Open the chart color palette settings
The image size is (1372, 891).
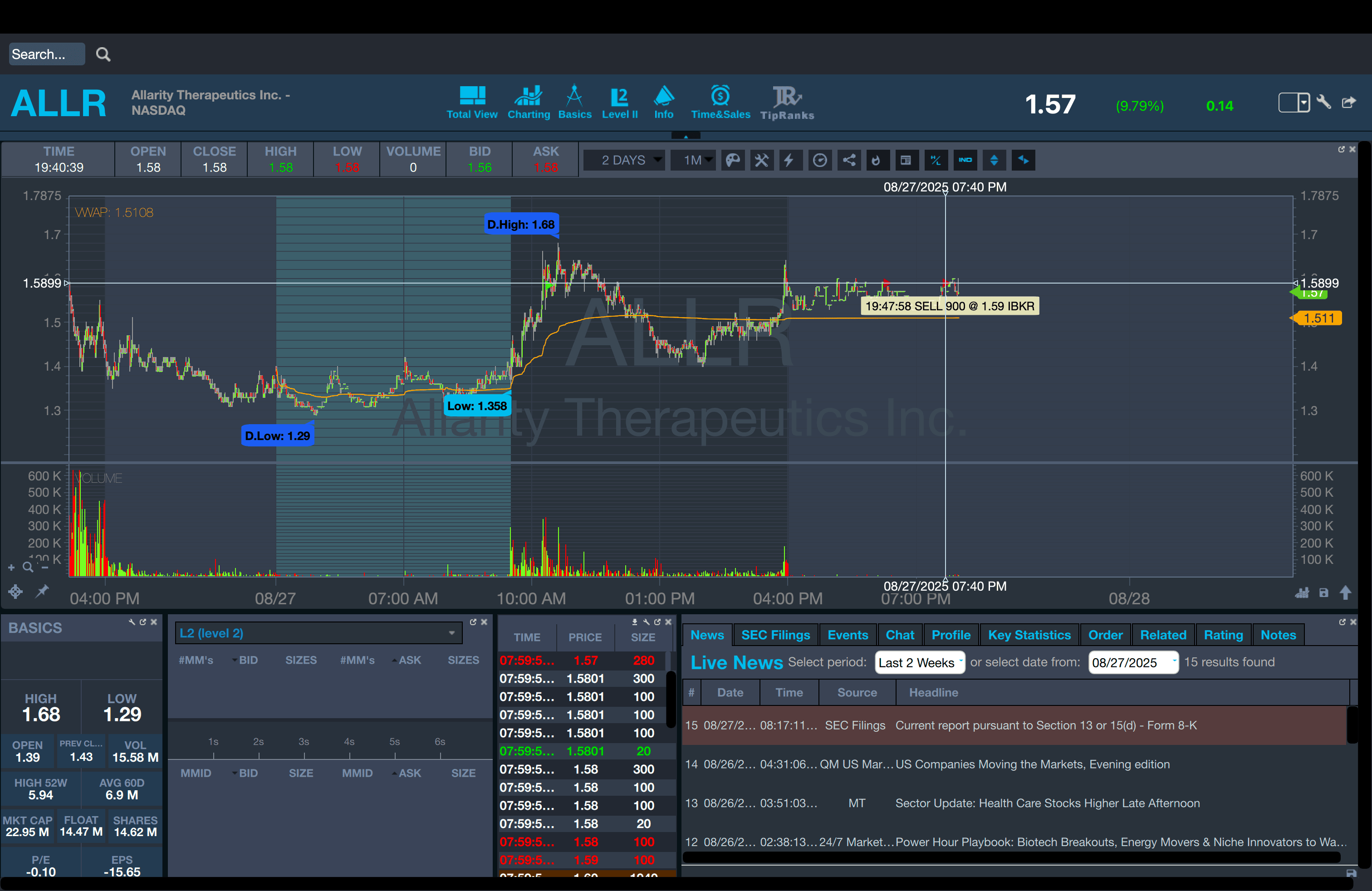coord(733,160)
